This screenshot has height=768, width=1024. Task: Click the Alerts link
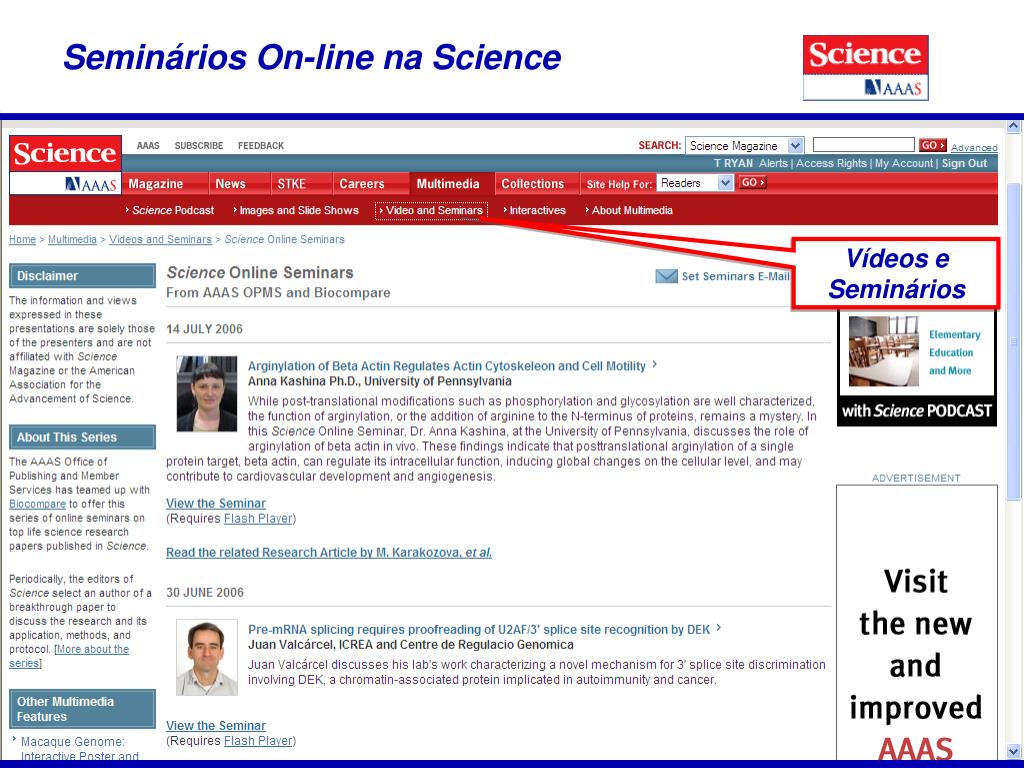773,163
